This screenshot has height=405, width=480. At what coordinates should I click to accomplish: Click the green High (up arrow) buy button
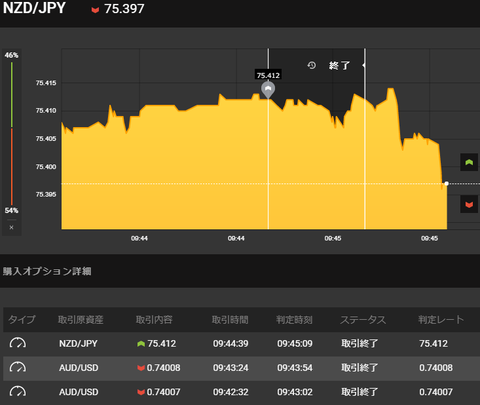click(x=469, y=162)
